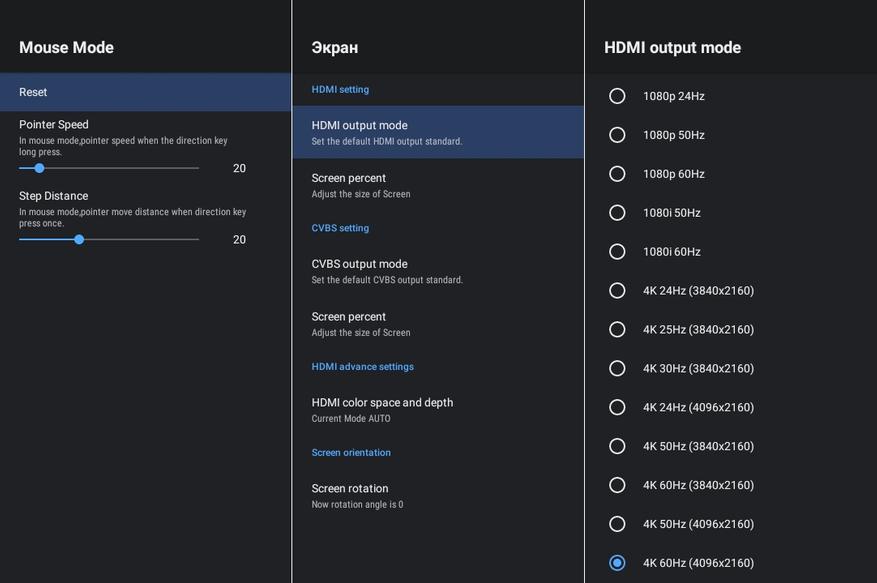Select 4K 24Hz (4096x2160) mode
Screen dimensions: 877x583
pos(617,407)
